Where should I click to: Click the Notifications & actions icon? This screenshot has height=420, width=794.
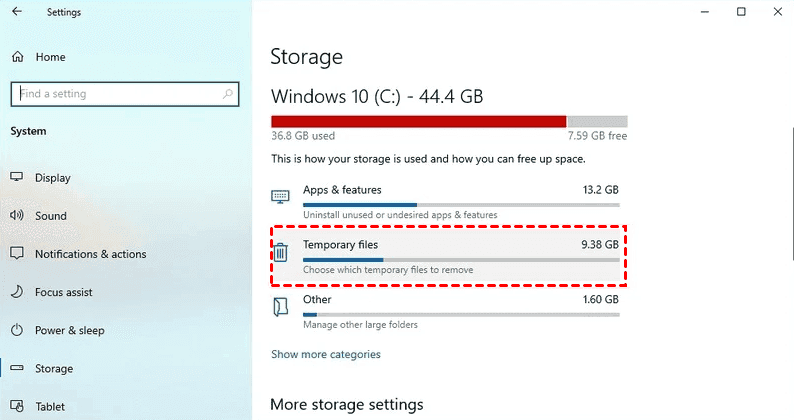[x=17, y=254]
